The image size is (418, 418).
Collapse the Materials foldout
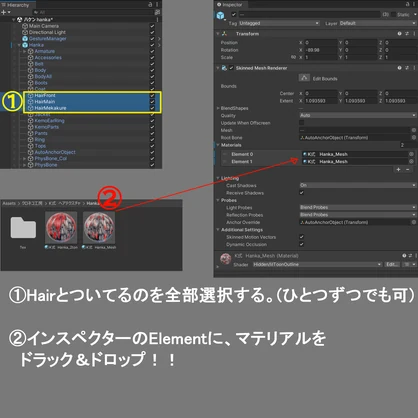click(x=218, y=145)
